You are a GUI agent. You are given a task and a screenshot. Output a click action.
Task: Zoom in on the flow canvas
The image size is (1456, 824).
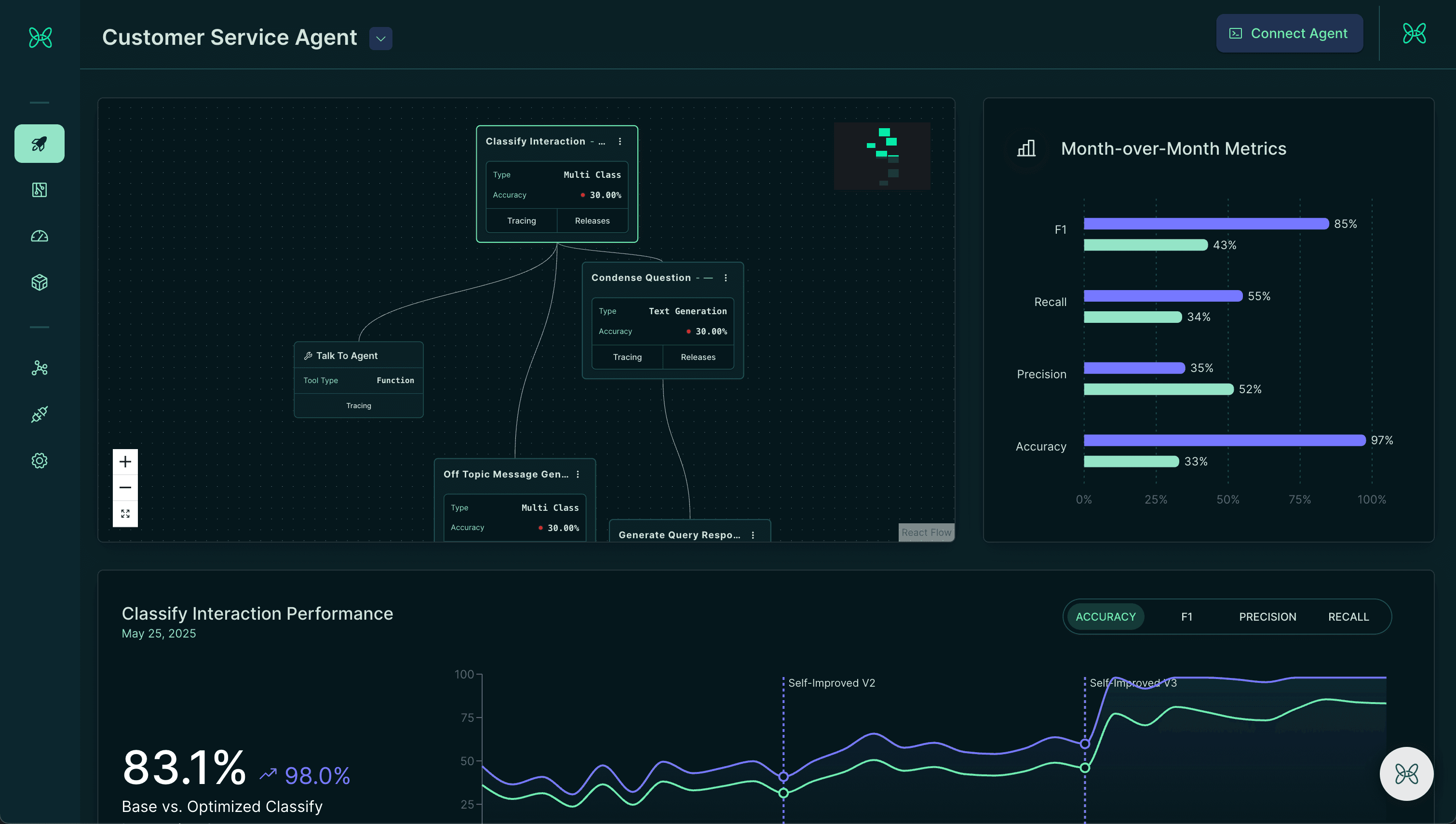(125, 461)
